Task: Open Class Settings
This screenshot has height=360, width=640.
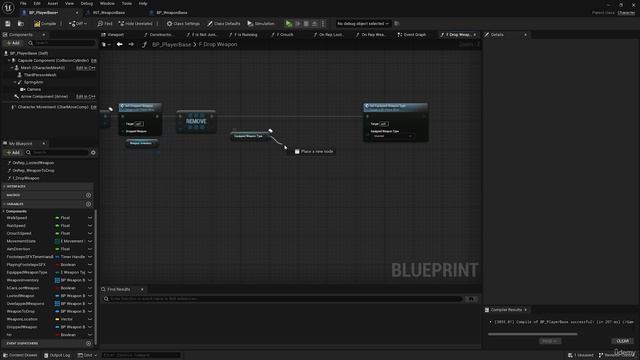Action: 183,24
